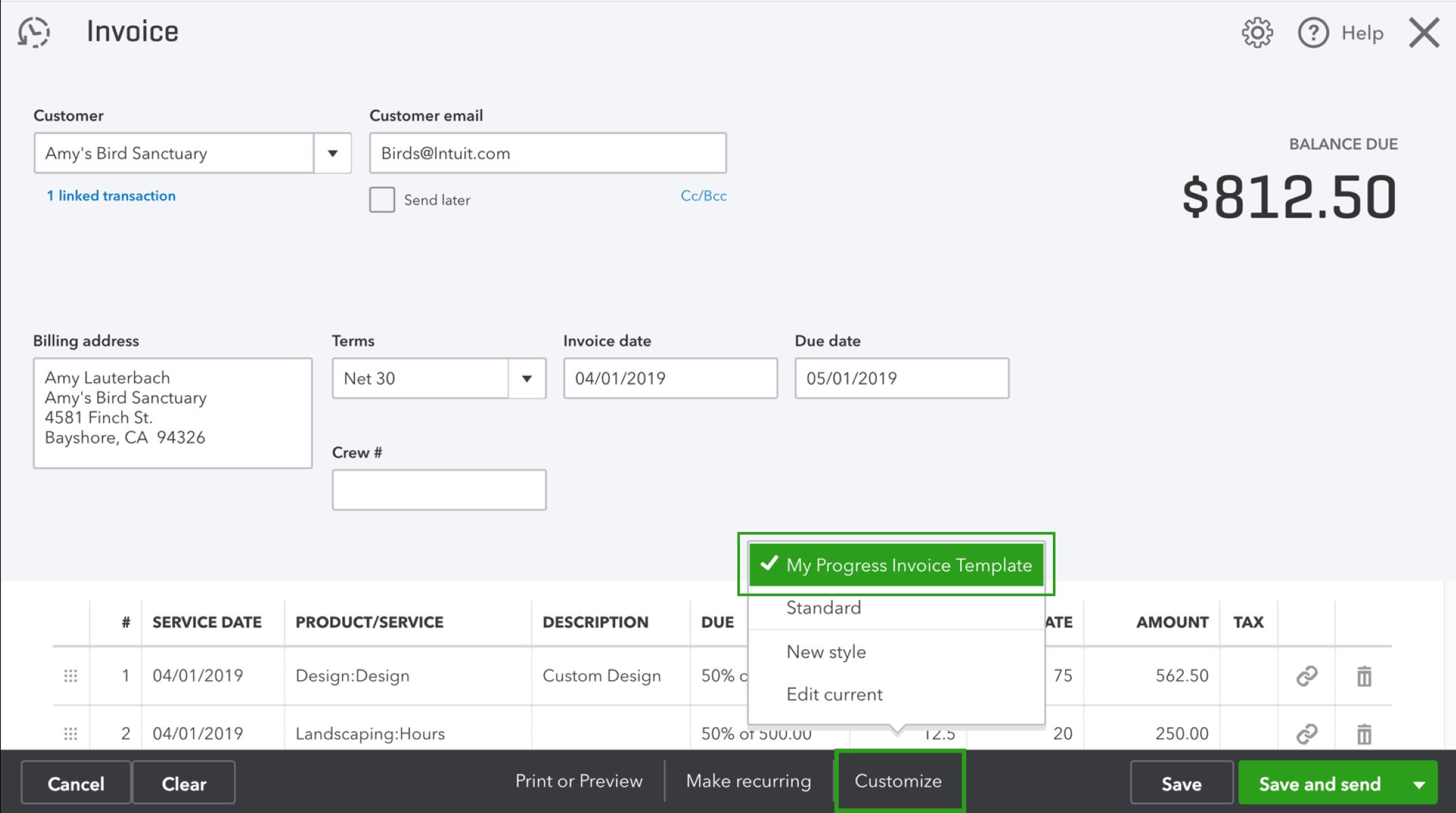
Task: Open the 1 linked transaction link
Action: point(110,195)
